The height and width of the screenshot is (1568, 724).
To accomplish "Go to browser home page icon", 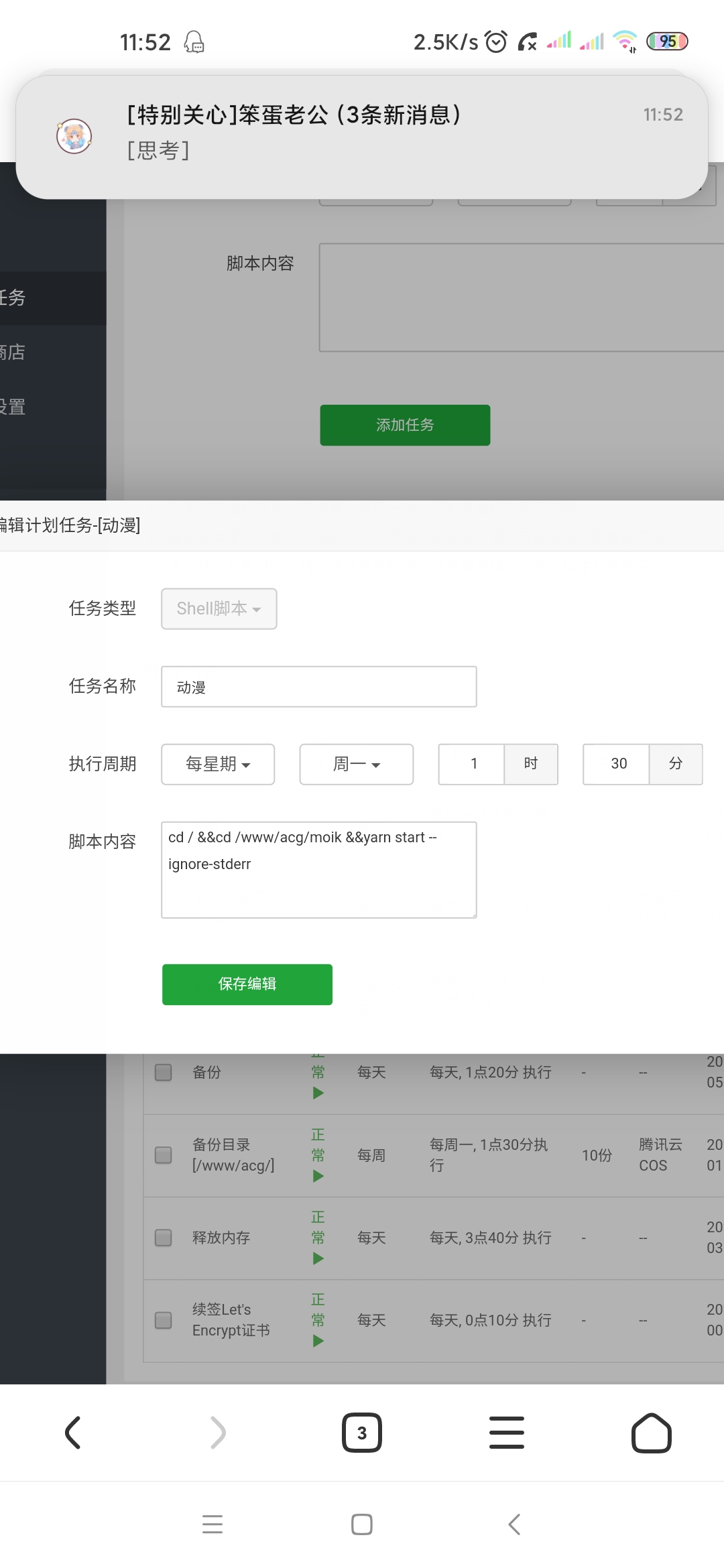I will [x=651, y=1433].
